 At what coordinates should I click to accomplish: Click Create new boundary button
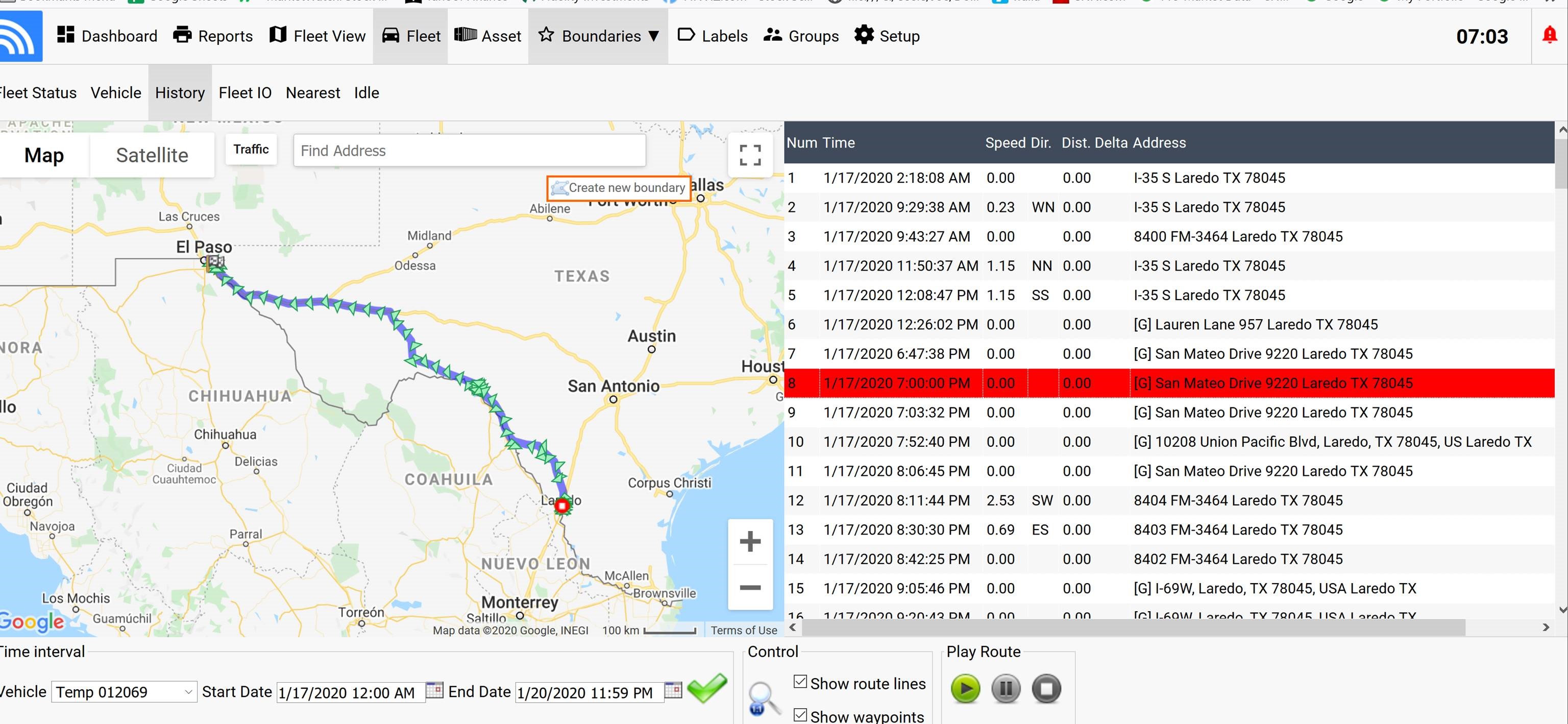pos(619,188)
